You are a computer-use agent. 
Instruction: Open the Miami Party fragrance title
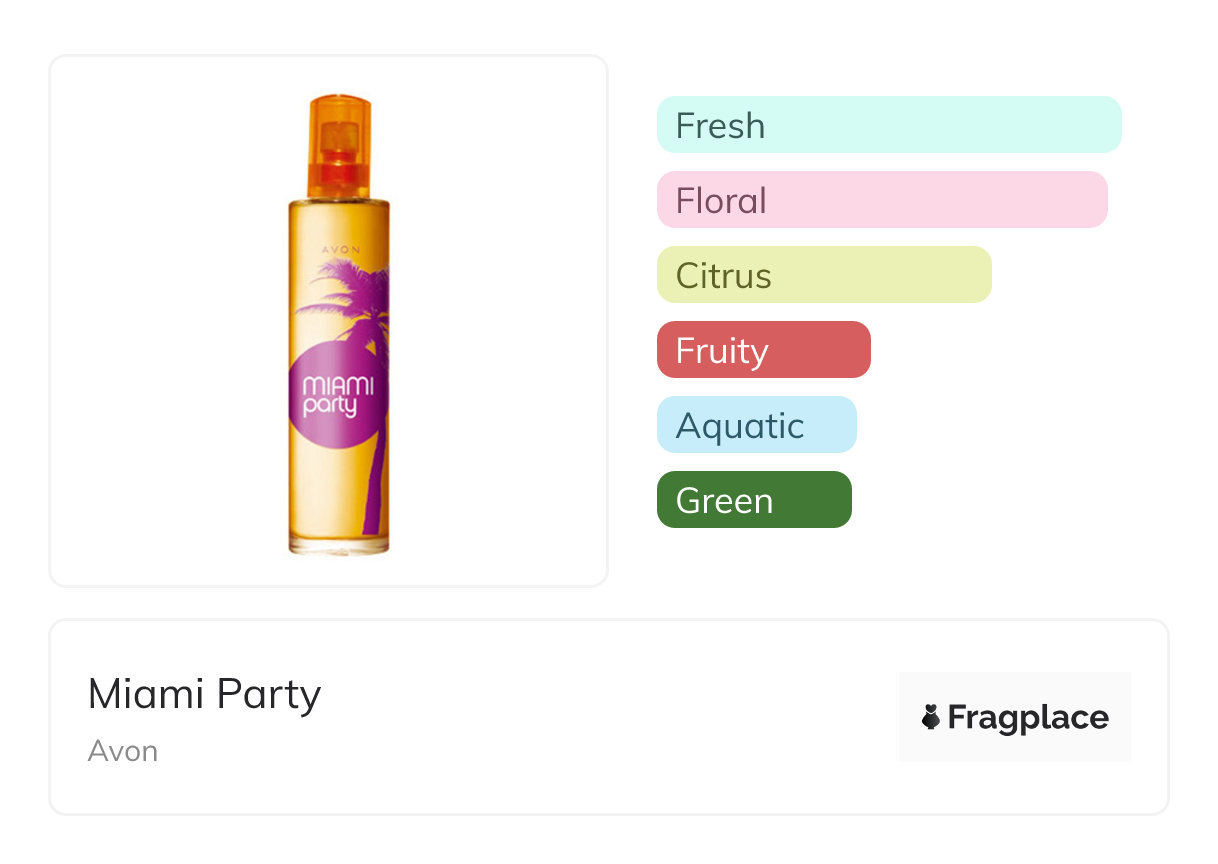[x=205, y=694]
